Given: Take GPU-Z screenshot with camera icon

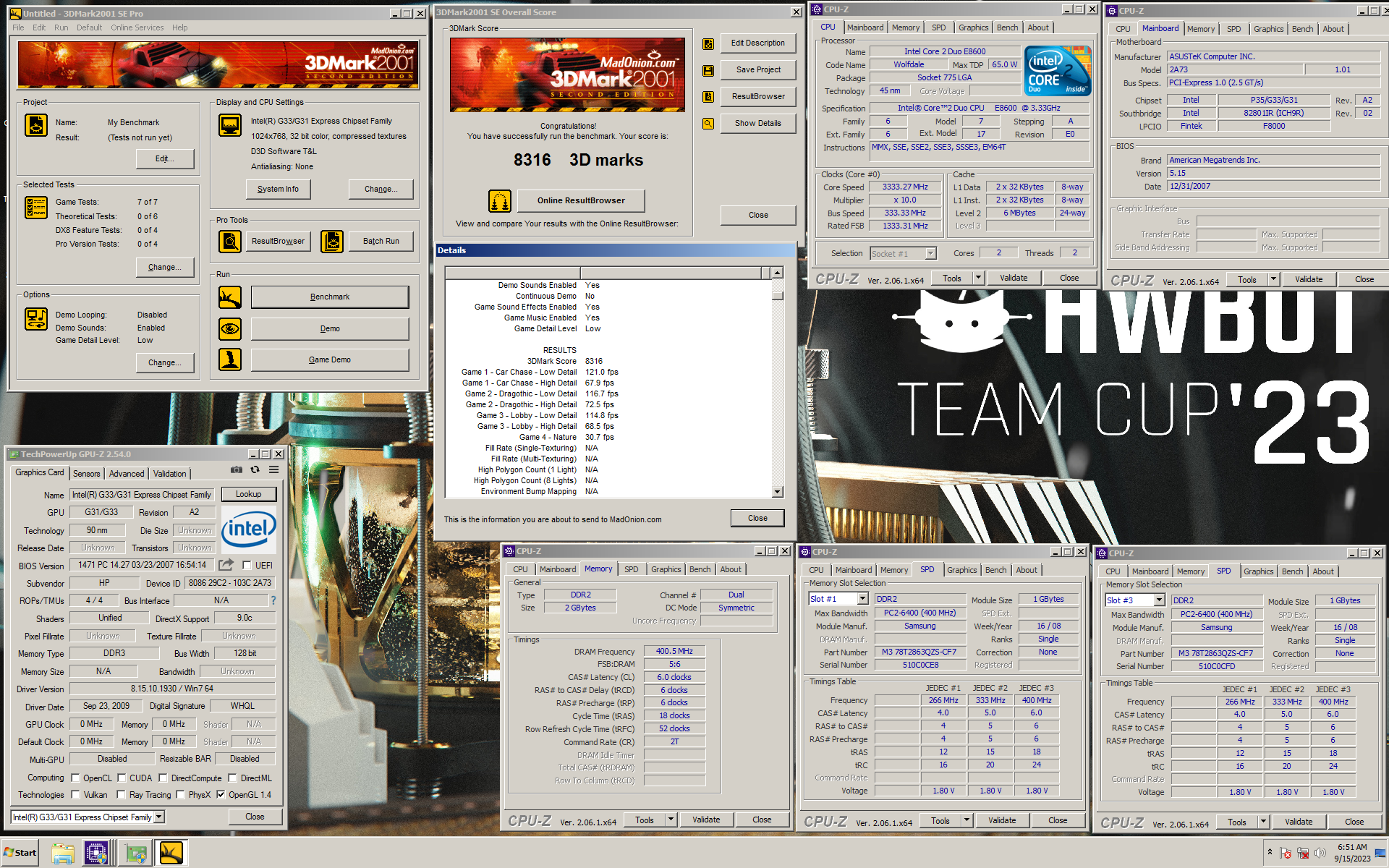Looking at the screenshot, I should [237, 469].
